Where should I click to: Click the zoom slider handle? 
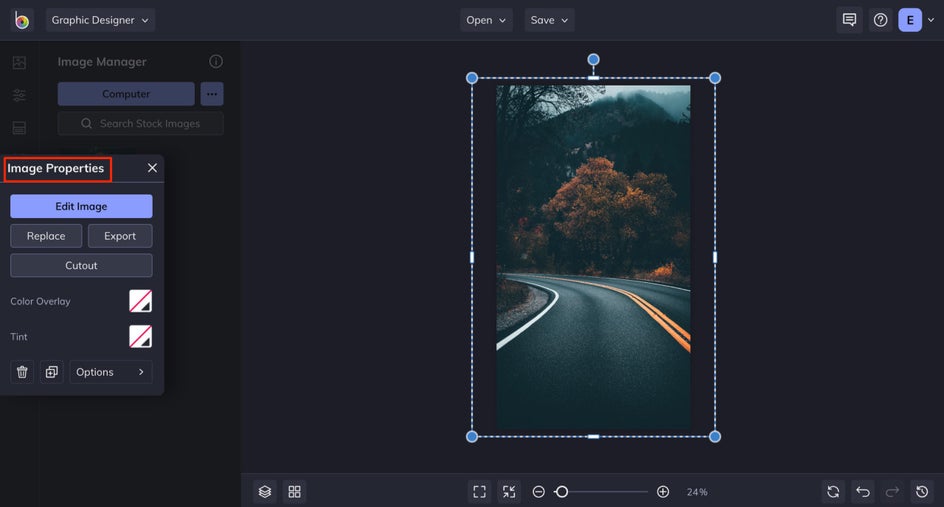pos(562,492)
